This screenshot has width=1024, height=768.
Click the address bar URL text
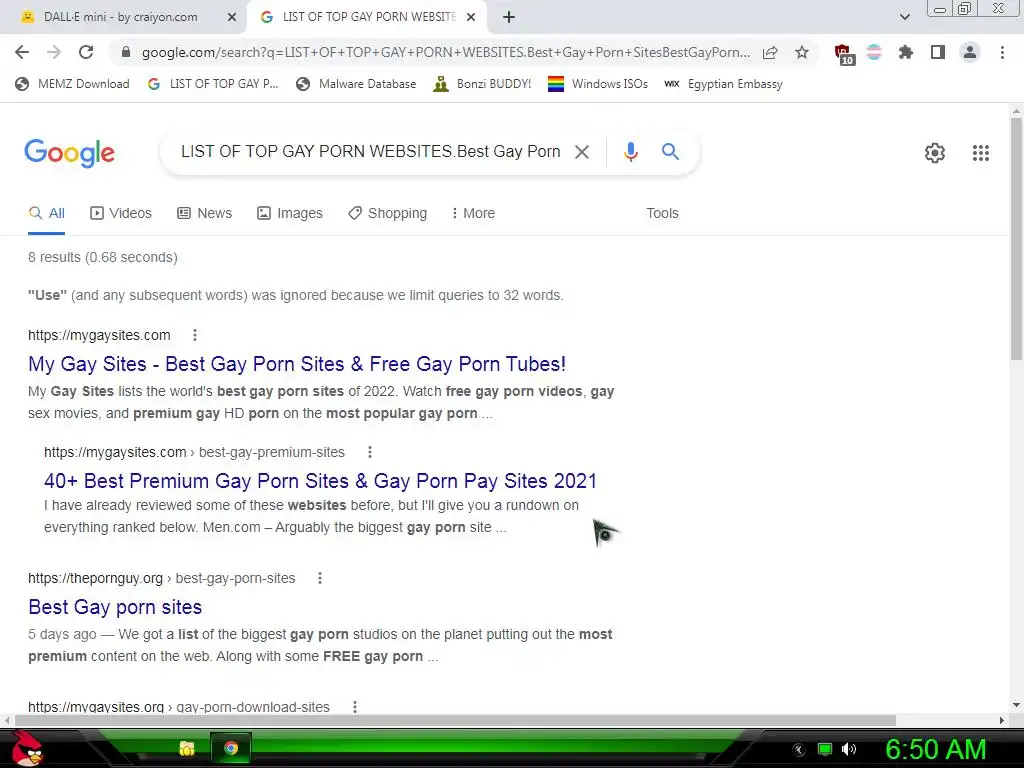(x=445, y=52)
